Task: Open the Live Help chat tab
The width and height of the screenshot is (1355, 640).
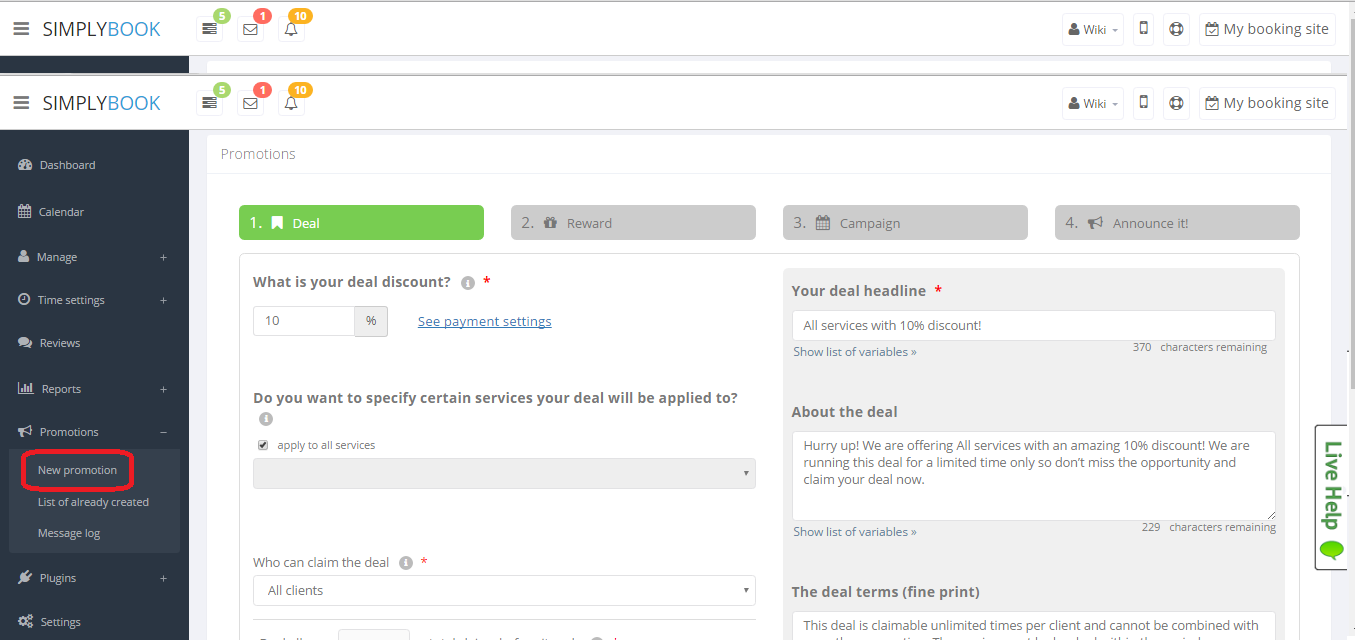Action: (x=1331, y=497)
